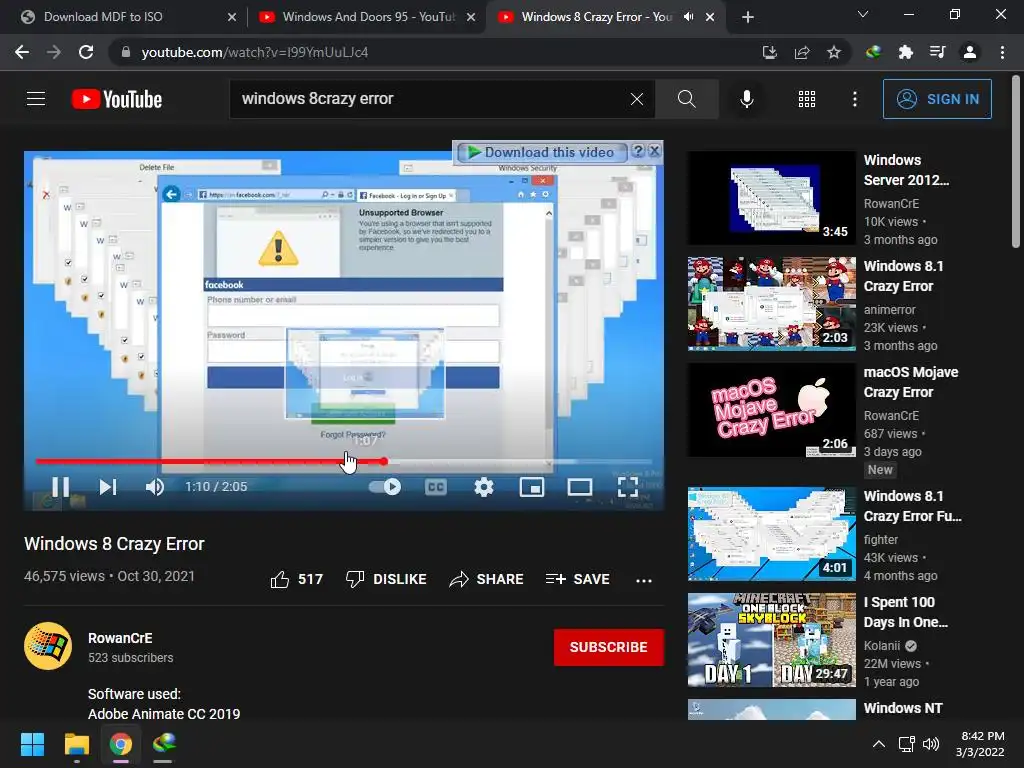Image resolution: width=1024 pixels, height=768 pixels.
Task: Start voice search with the microphone
Action: pos(746,99)
